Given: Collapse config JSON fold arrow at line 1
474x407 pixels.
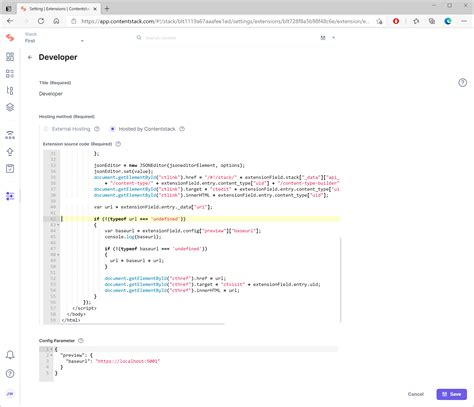Looking at the screenshot, I should click(51, 349).
